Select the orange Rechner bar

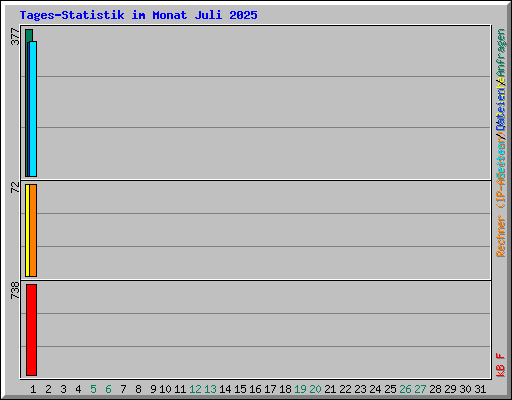click(x=33, y=230)
